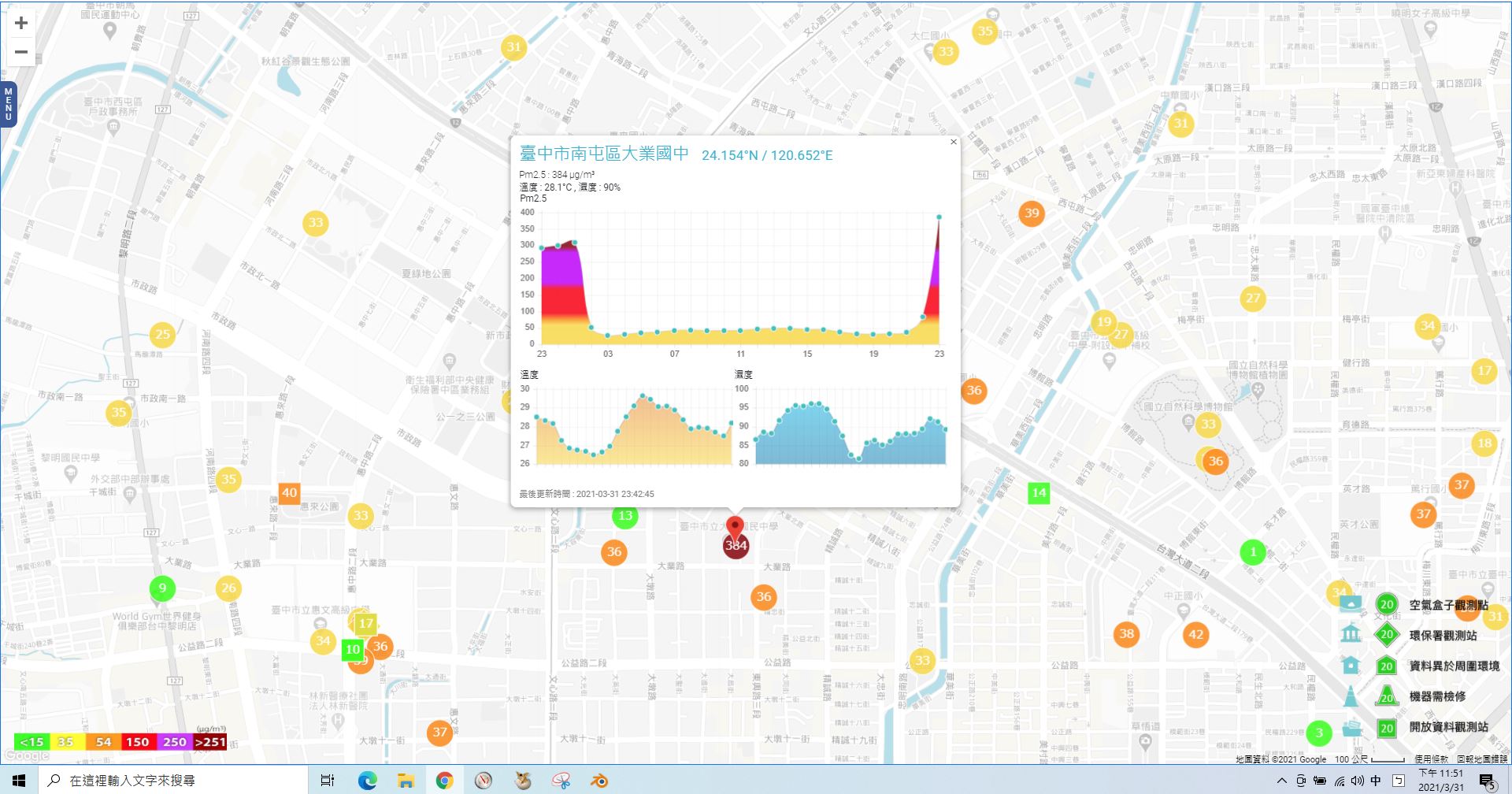Zoom out of the map
Viewport: 1512px width, 794px height.
click(x=21, y=53)
